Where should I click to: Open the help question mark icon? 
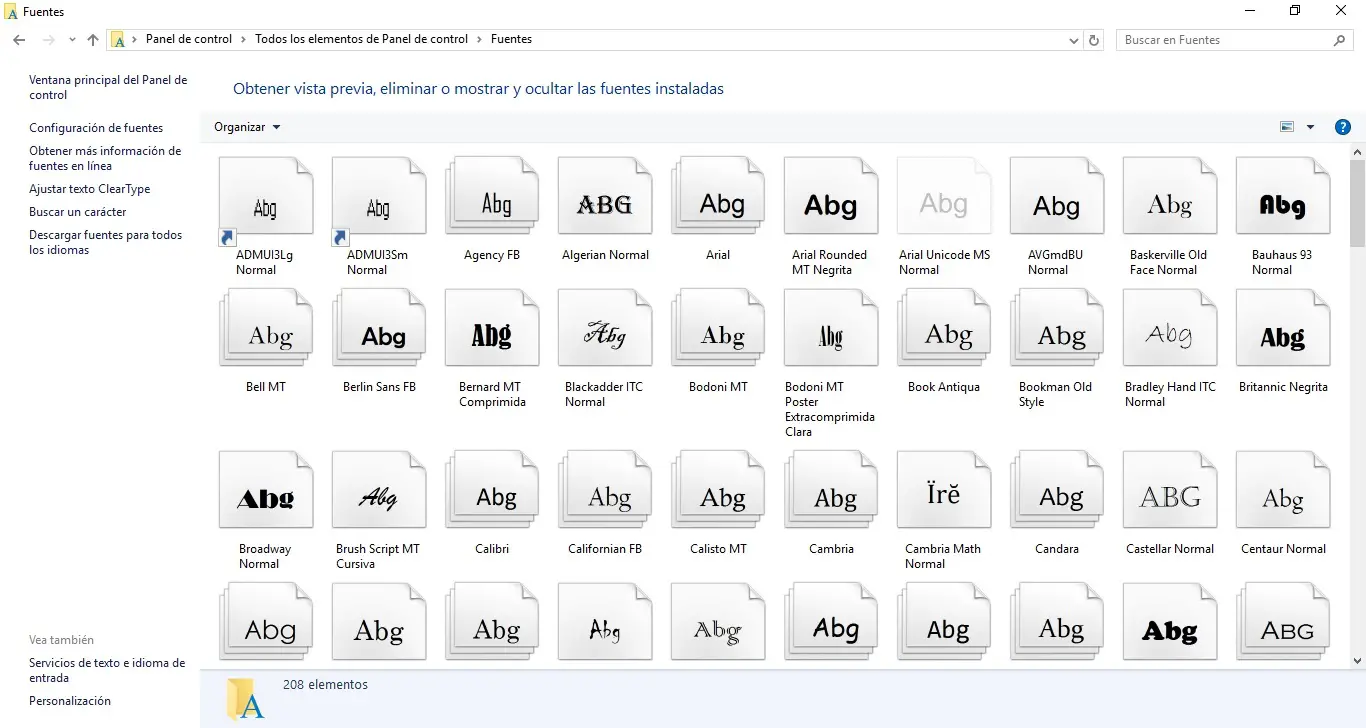[x=1343, y=127]
